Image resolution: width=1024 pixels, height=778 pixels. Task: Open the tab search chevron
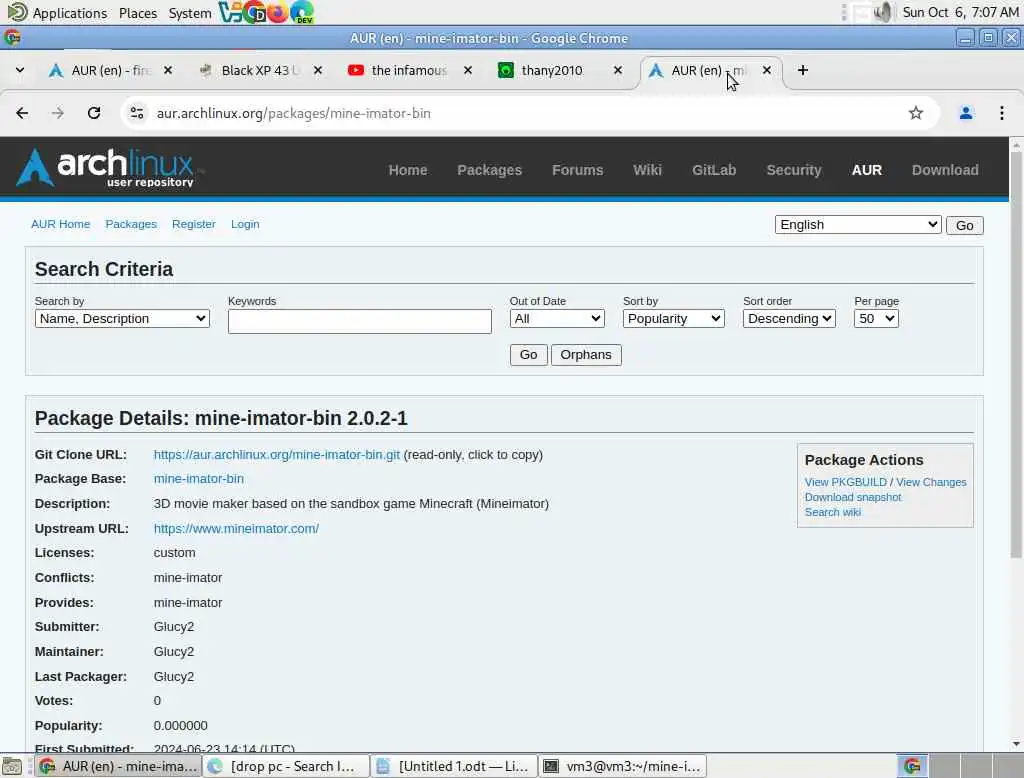point(20,70)
